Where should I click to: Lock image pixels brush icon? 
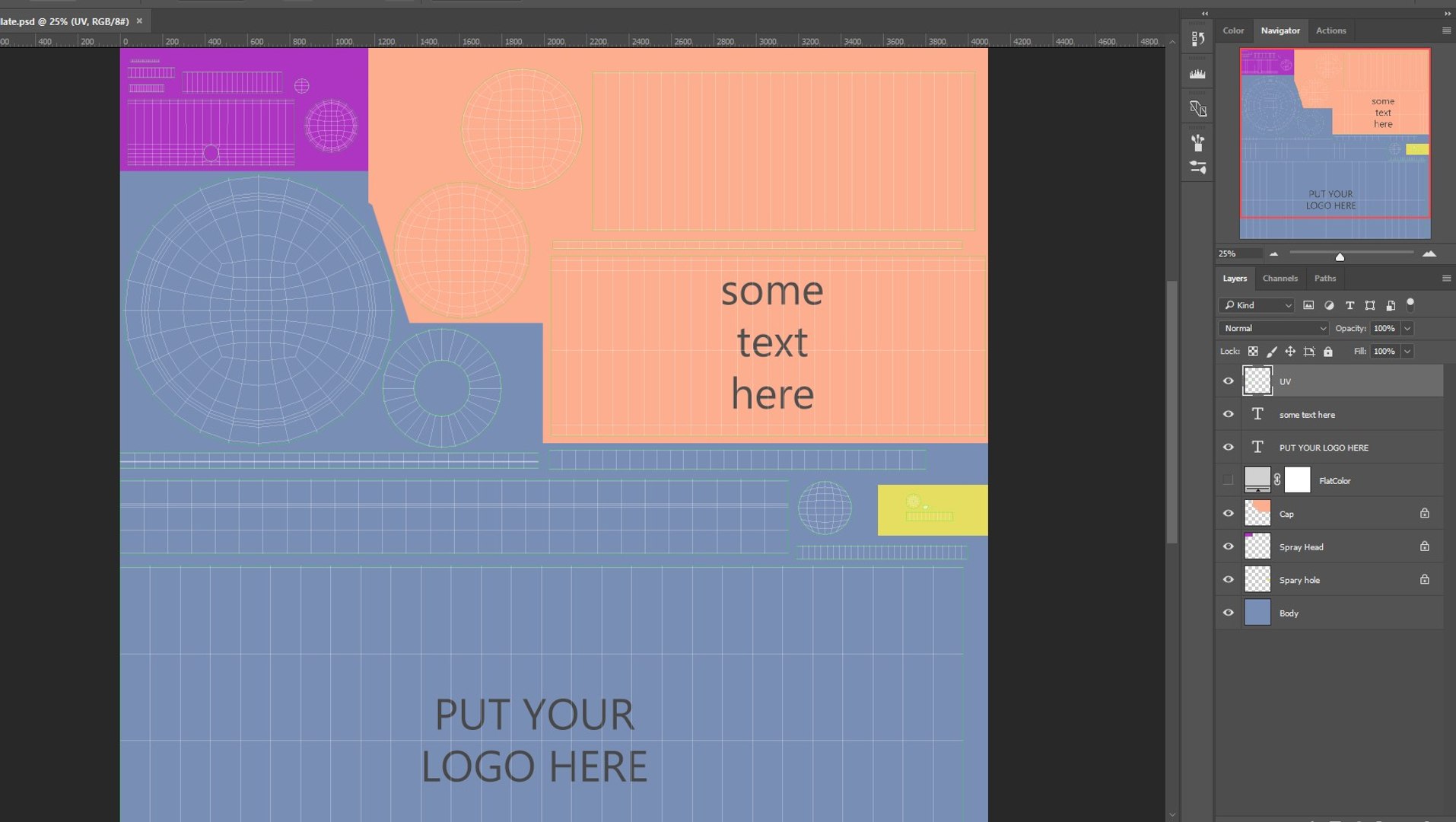pos(1272,352)
